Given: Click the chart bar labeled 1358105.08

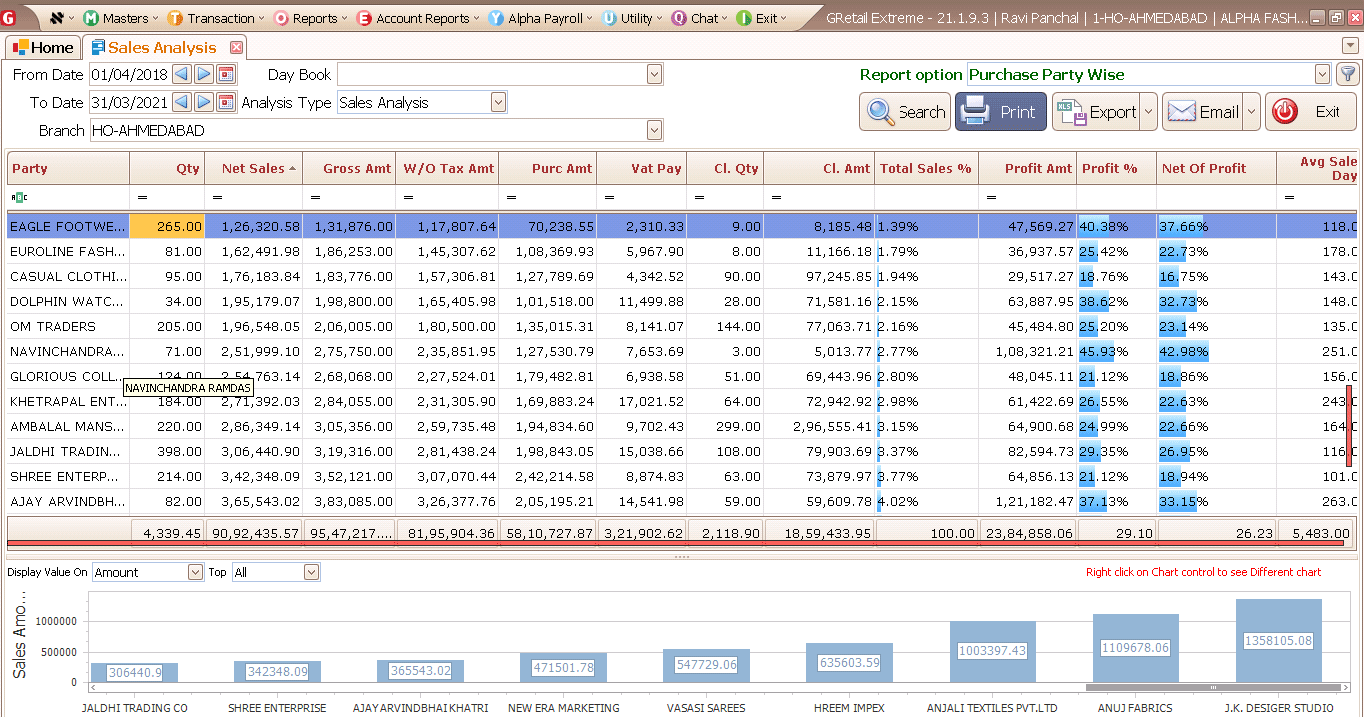Looking at the screenshot, I should (x=1278, y=640).
